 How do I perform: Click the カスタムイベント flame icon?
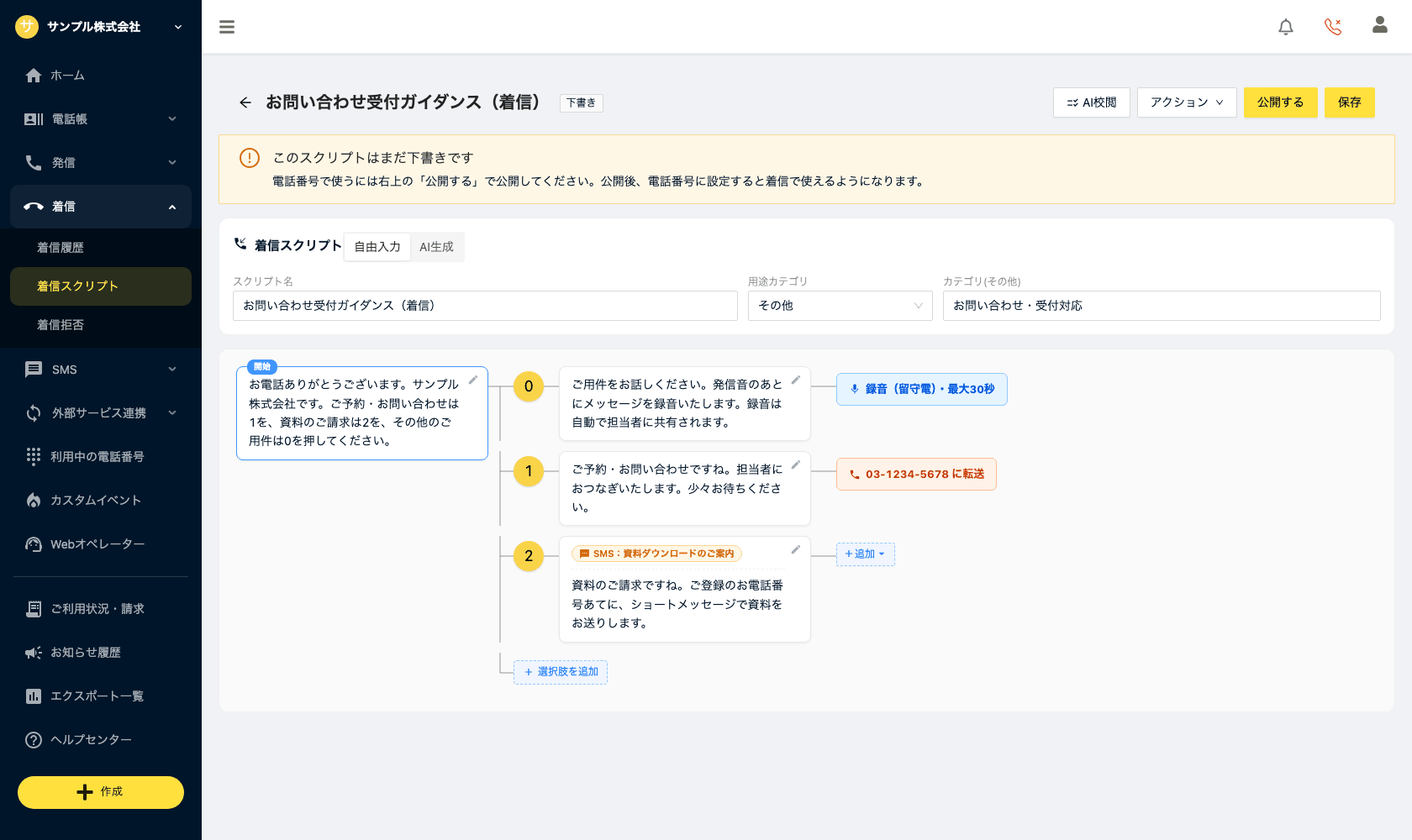pos(34,501)
